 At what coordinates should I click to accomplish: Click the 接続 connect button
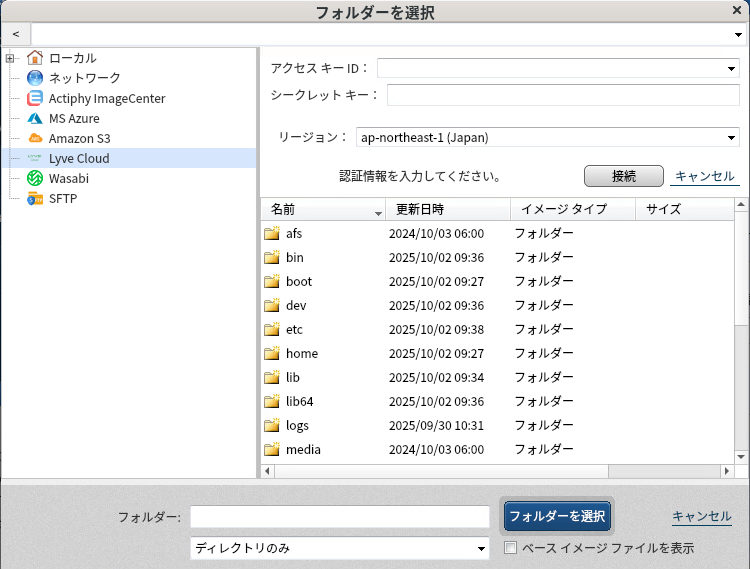pos(624,176)
